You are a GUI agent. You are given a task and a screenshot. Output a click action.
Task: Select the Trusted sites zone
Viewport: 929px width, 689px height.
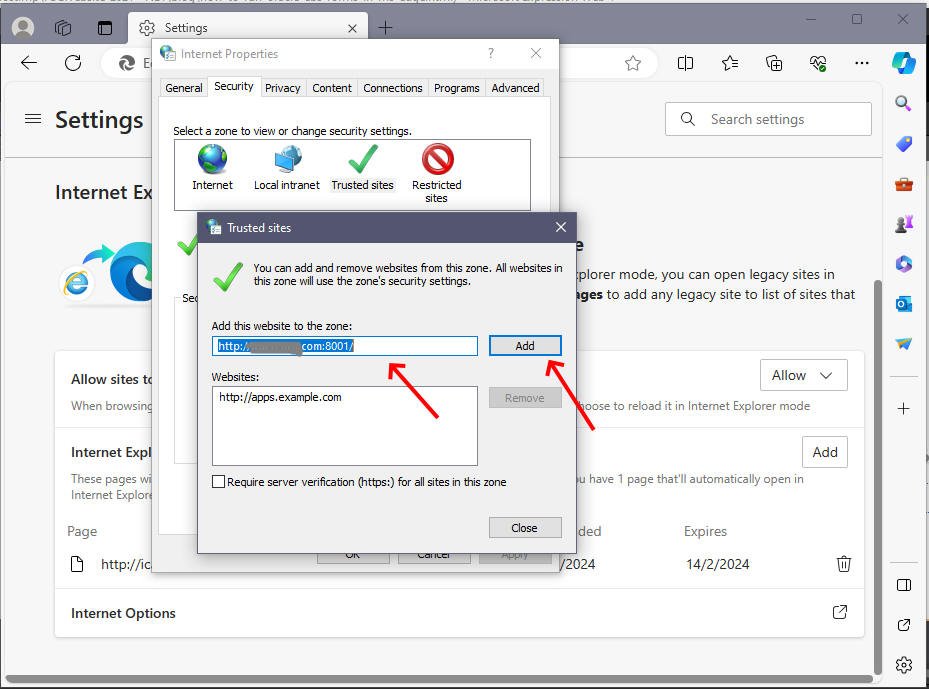click(x=363, y=168)
